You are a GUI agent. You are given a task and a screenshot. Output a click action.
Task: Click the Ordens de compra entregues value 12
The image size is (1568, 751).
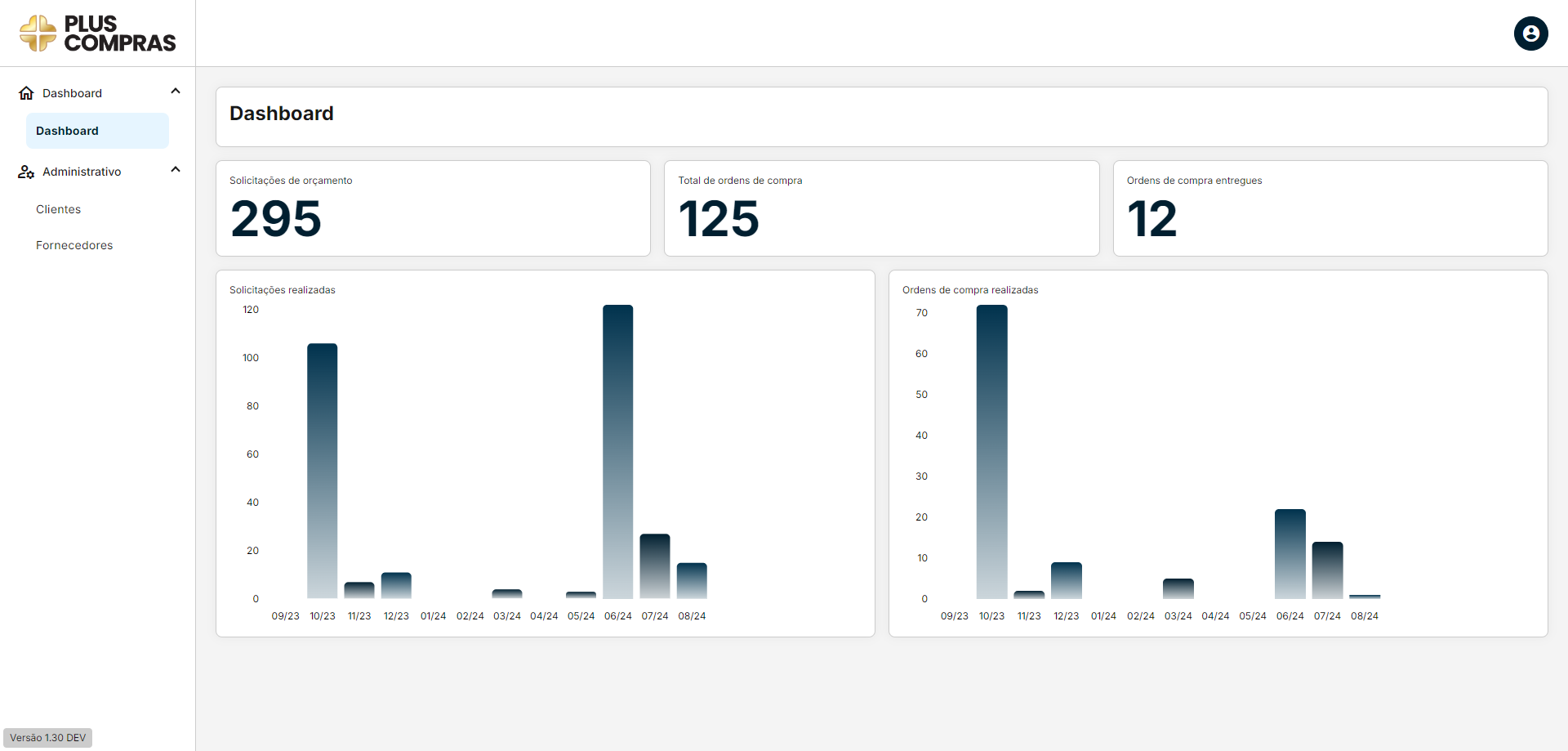click(x=1152, y=218)
